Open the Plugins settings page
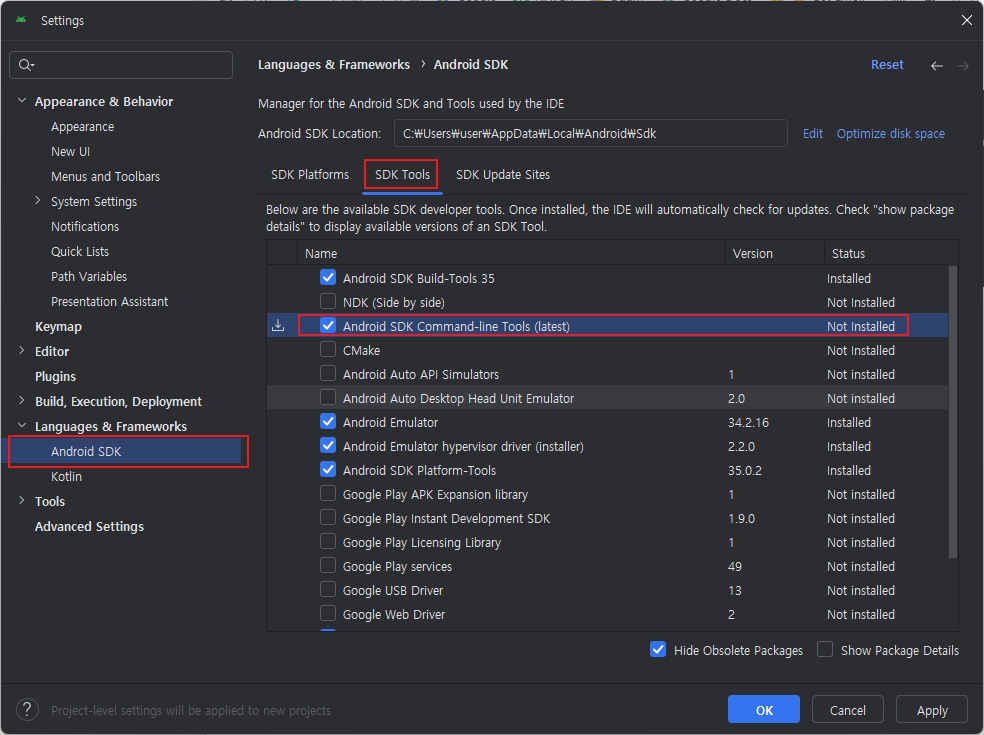 point(55,376)
